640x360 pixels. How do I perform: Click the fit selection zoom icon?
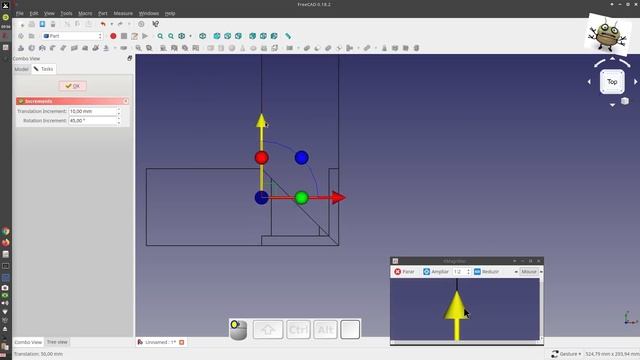click(x=171, y=36)
